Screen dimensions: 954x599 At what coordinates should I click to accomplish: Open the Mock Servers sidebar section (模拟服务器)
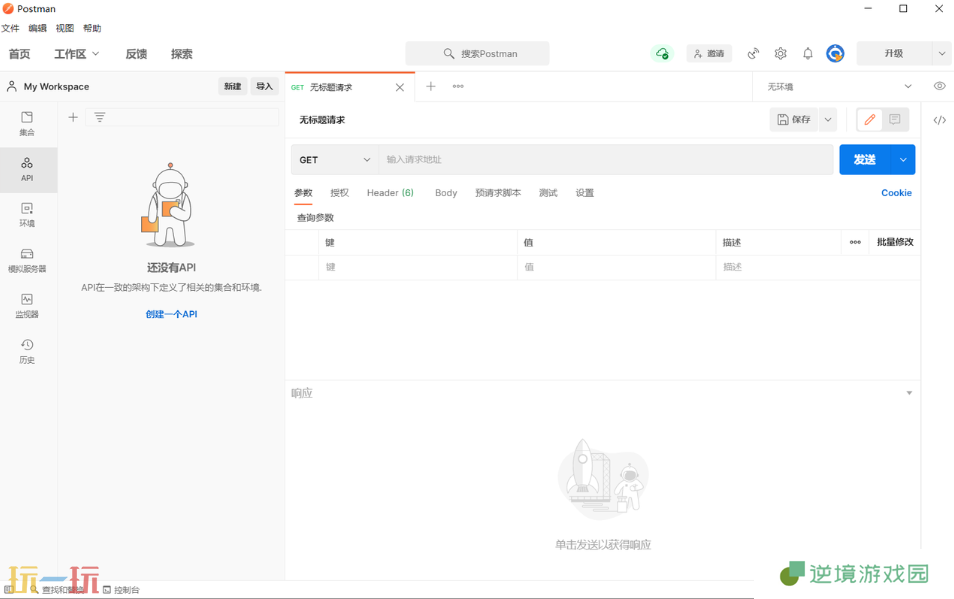pos(27,260)
